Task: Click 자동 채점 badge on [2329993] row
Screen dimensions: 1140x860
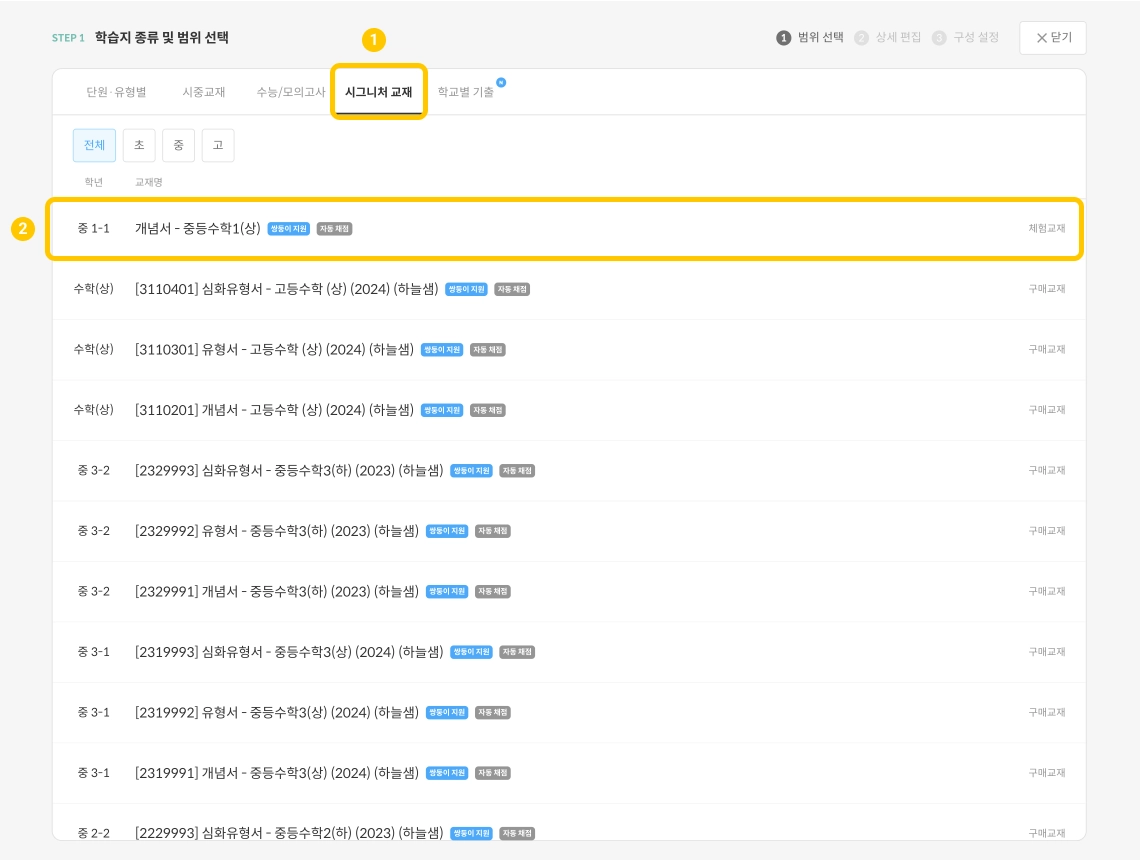Action: [x=517, y=470]
